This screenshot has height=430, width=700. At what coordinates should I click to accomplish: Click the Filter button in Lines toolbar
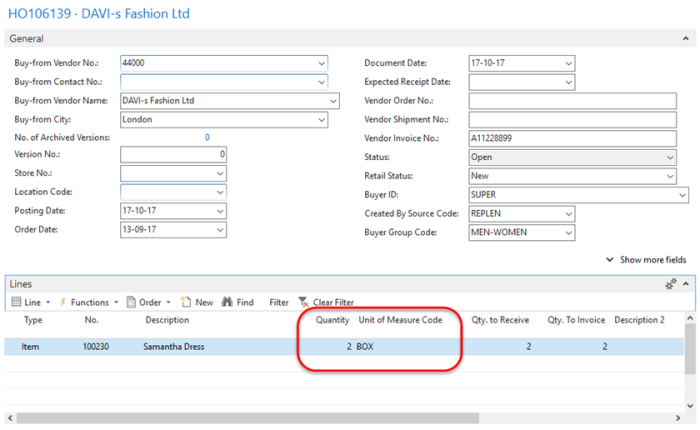click(x=278, y=302)
